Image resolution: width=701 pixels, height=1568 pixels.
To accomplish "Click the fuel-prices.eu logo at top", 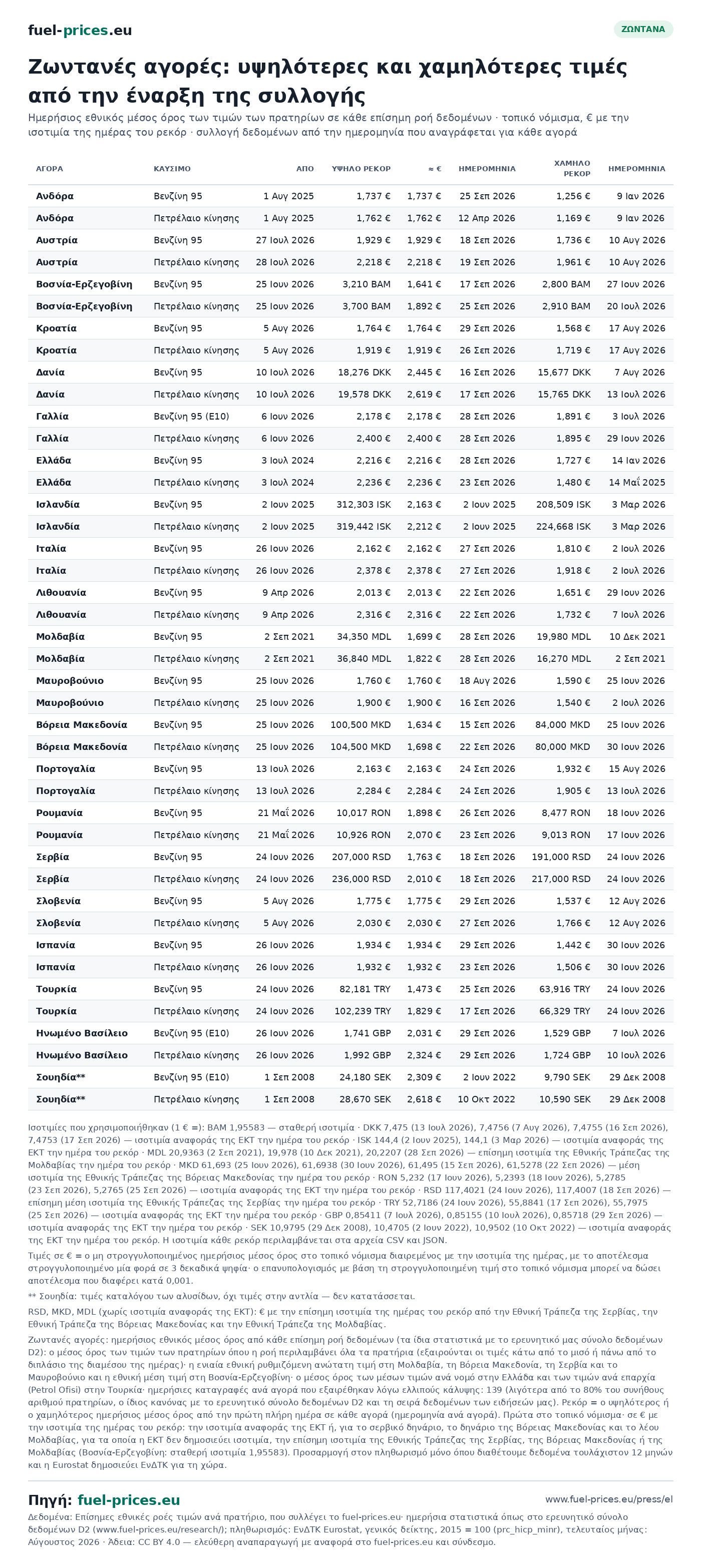I will coord(80,31).
